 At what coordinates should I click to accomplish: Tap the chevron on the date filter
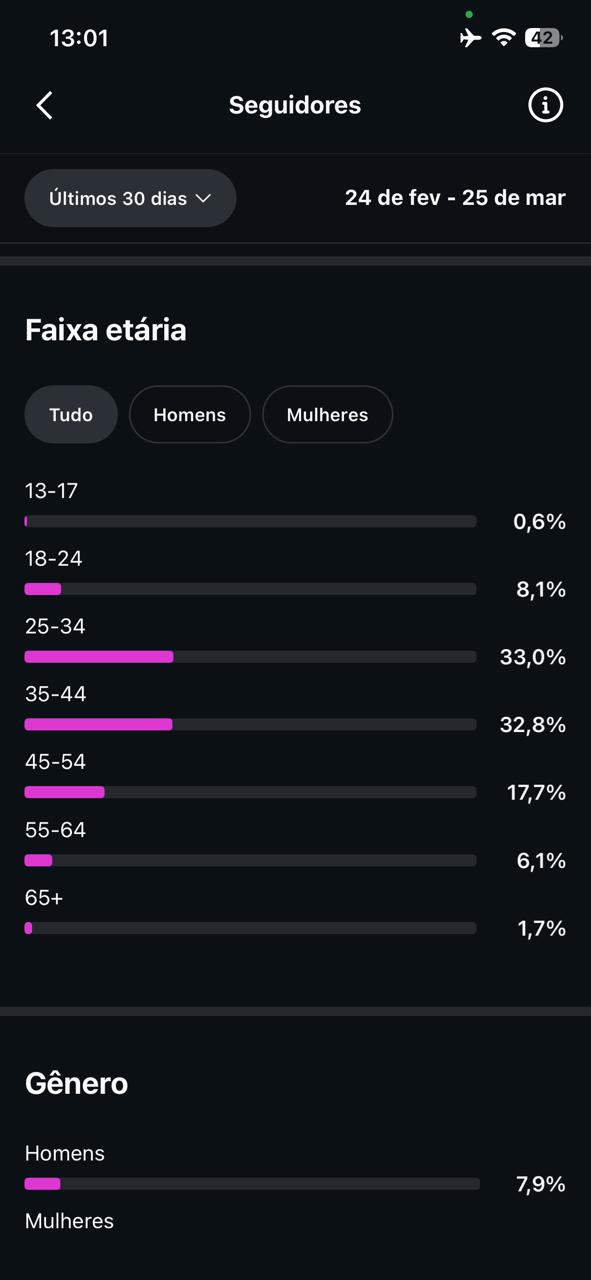(206, 198)
